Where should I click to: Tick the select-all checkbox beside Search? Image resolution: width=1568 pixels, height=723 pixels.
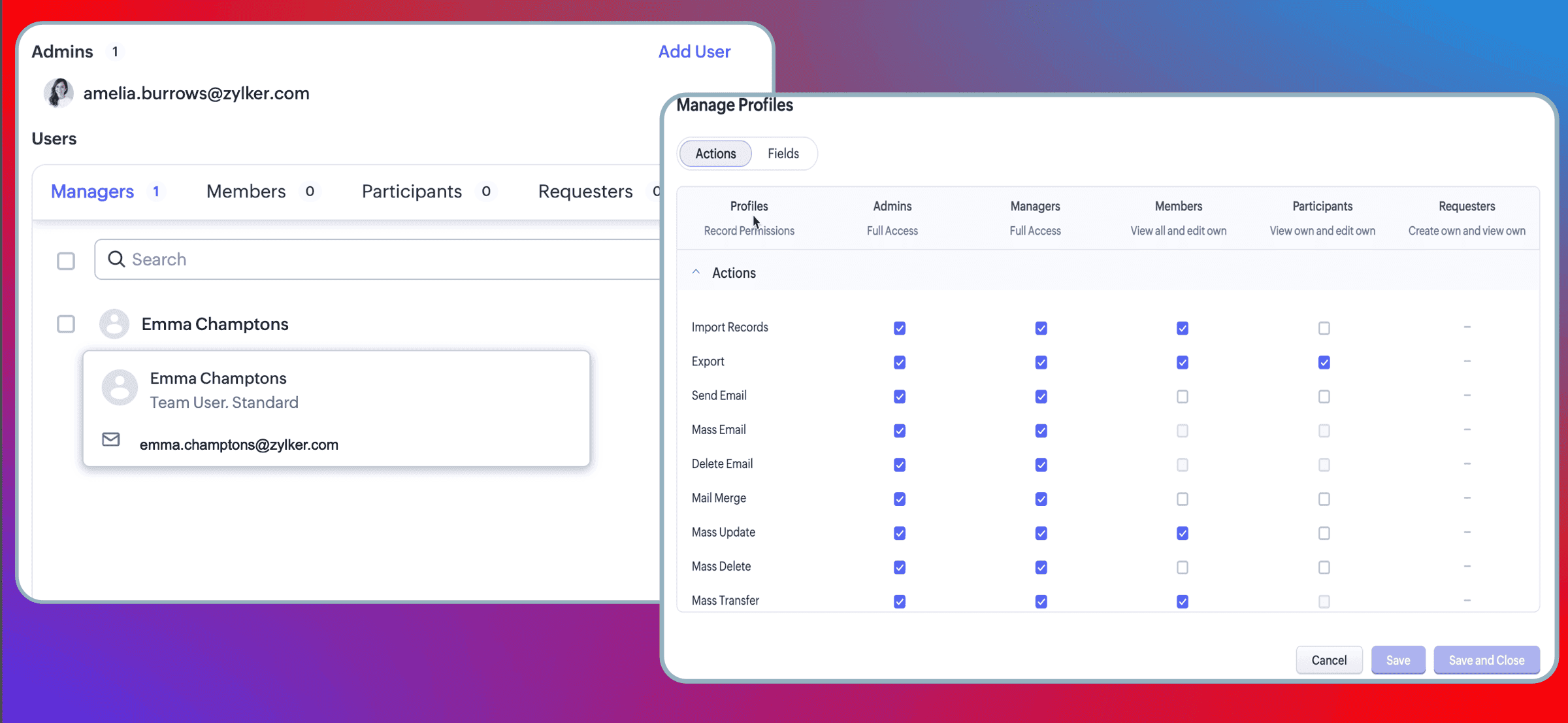[x=66, y=261]
